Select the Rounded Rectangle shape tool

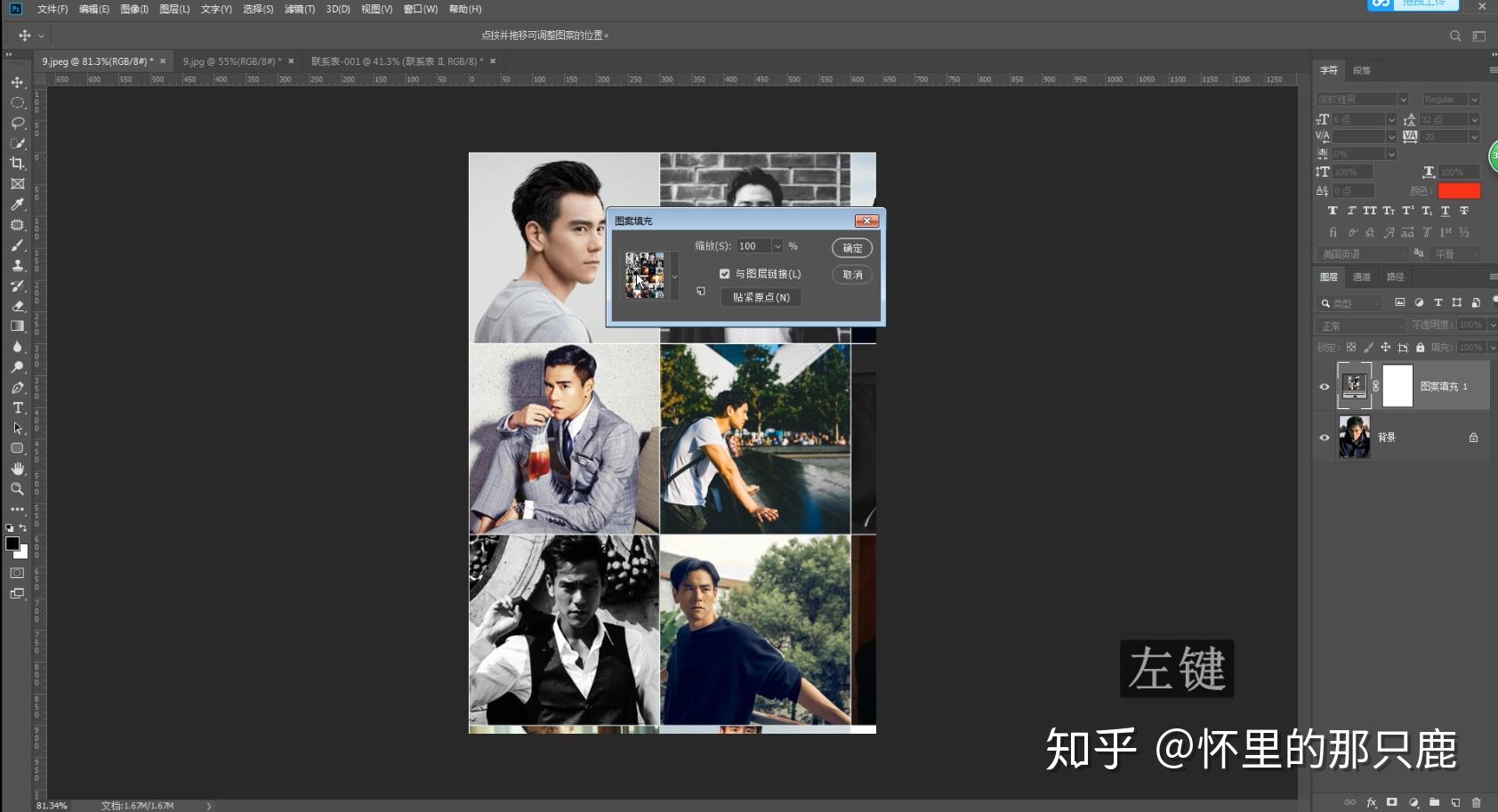tap(17, 448)
